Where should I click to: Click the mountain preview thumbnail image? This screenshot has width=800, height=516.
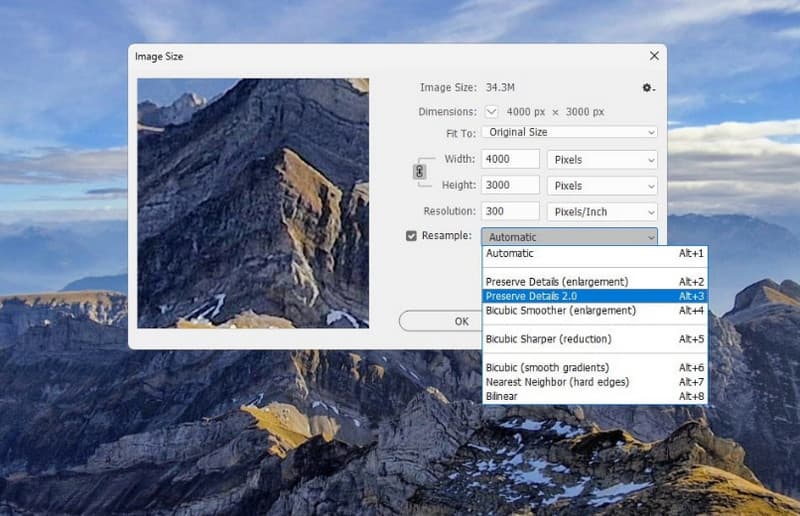click(253, 203)
